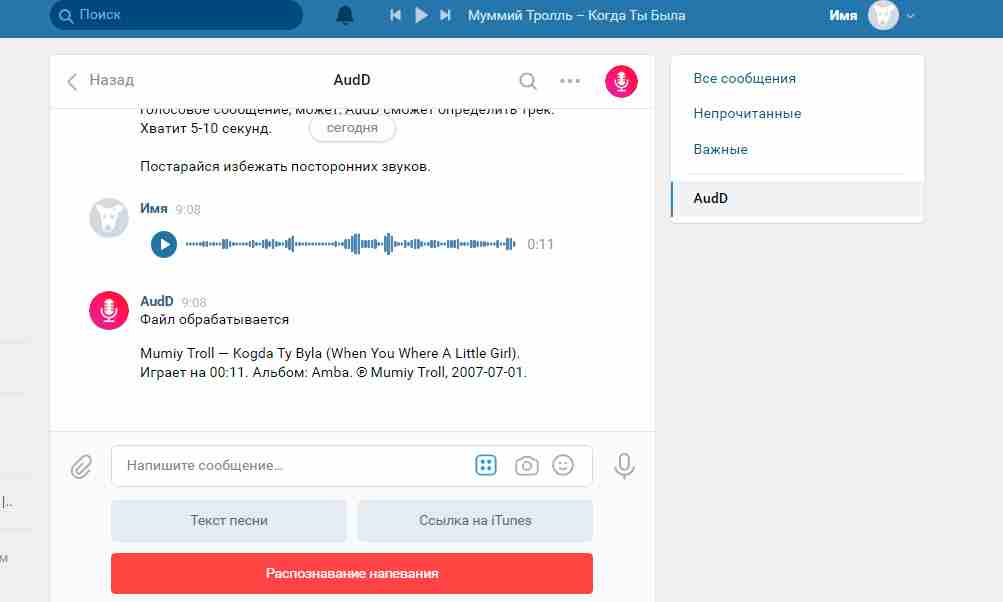The image size is (1003, 602).
Task: Search within the conversation
Action: (x=528, y=81)
